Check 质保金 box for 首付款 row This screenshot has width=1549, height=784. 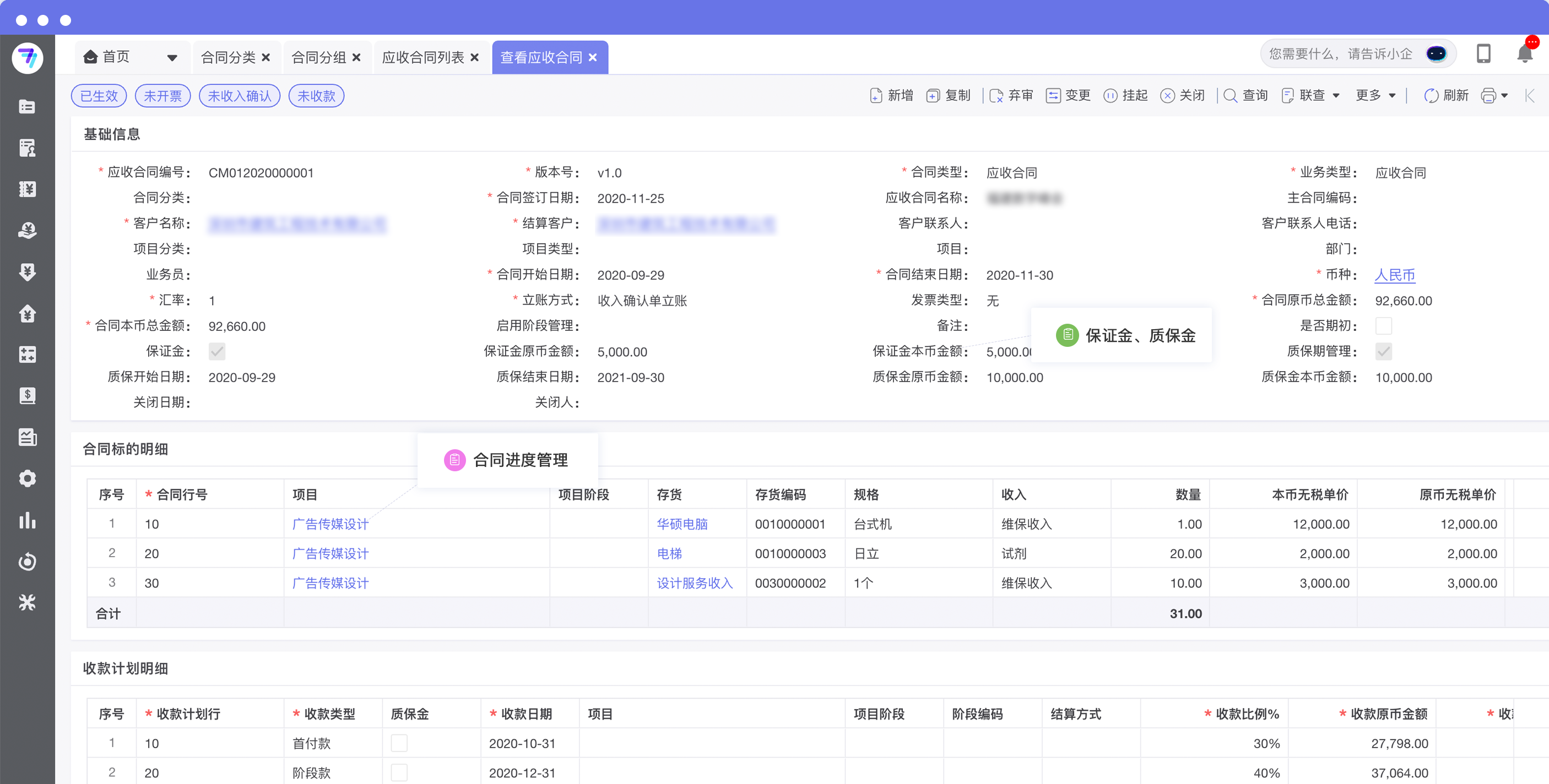[x=399, y=743]
